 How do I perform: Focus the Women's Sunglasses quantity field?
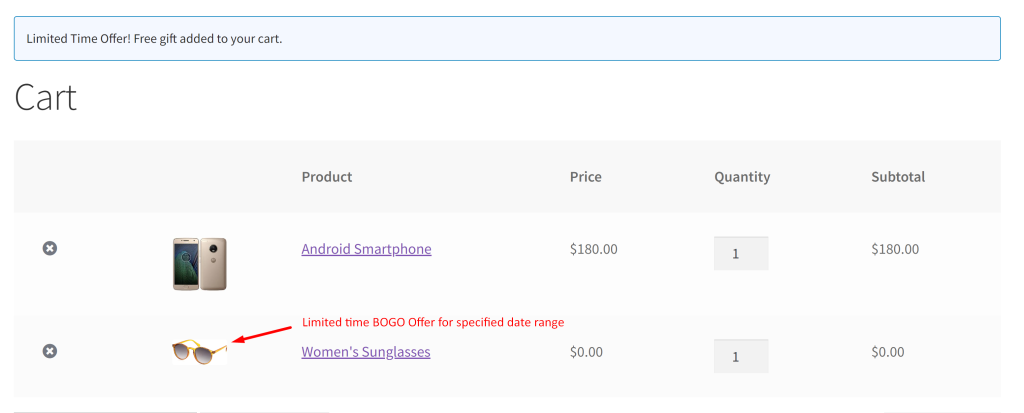coord(741,356)
